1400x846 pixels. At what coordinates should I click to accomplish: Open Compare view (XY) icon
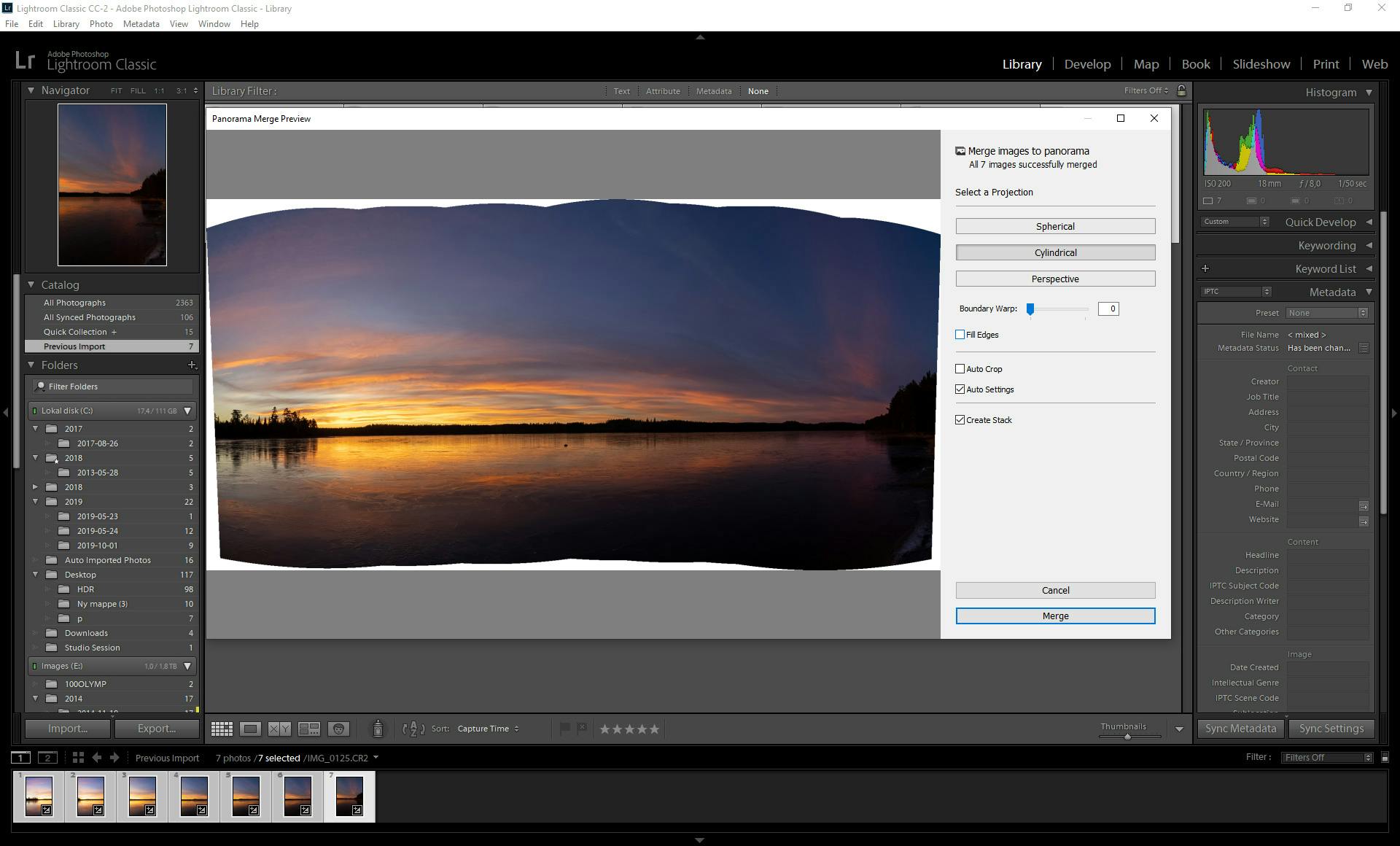click(x=279, y=729)
